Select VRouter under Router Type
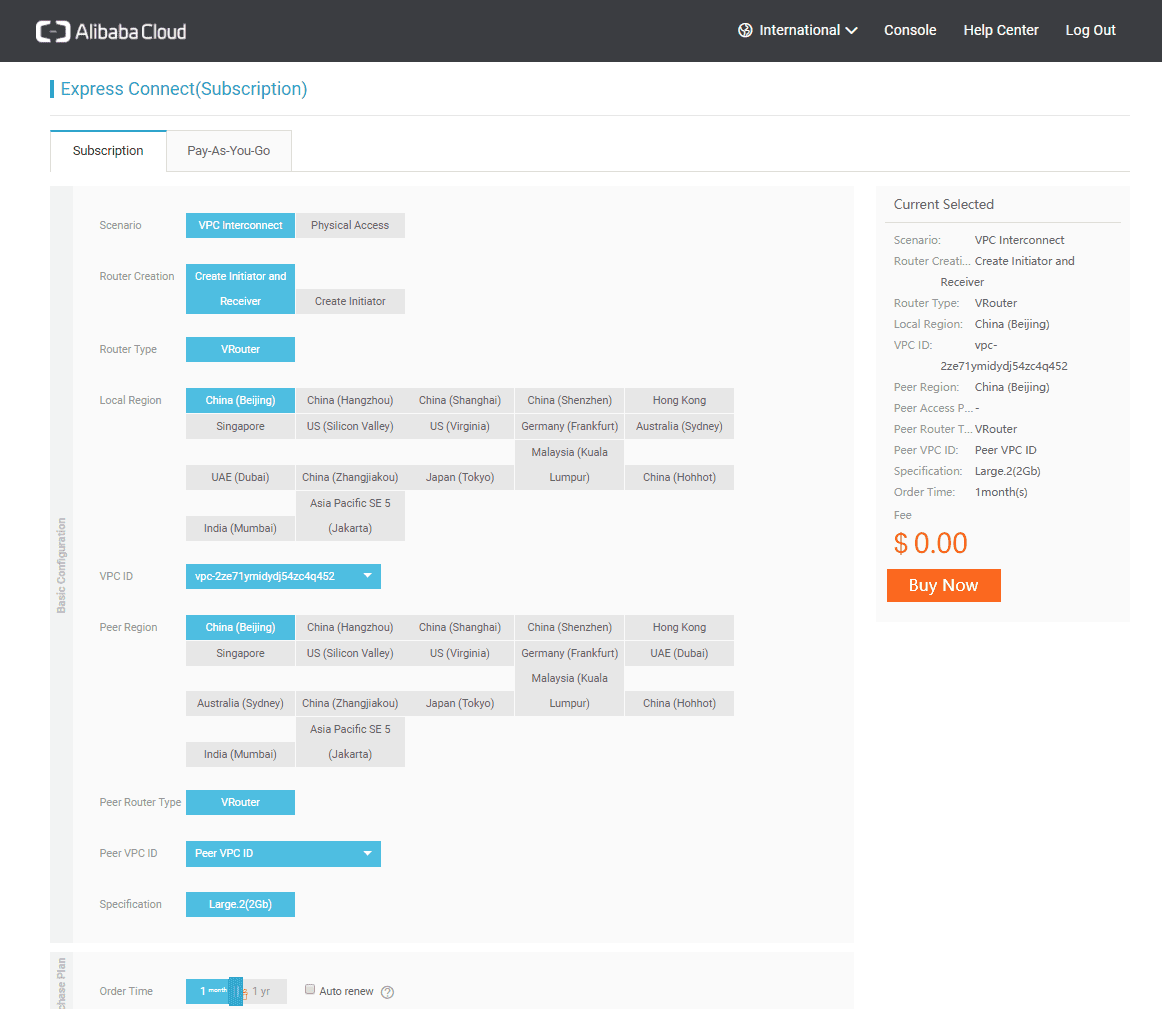This screenshot has width=1162, height=1009. coord(240,350)
